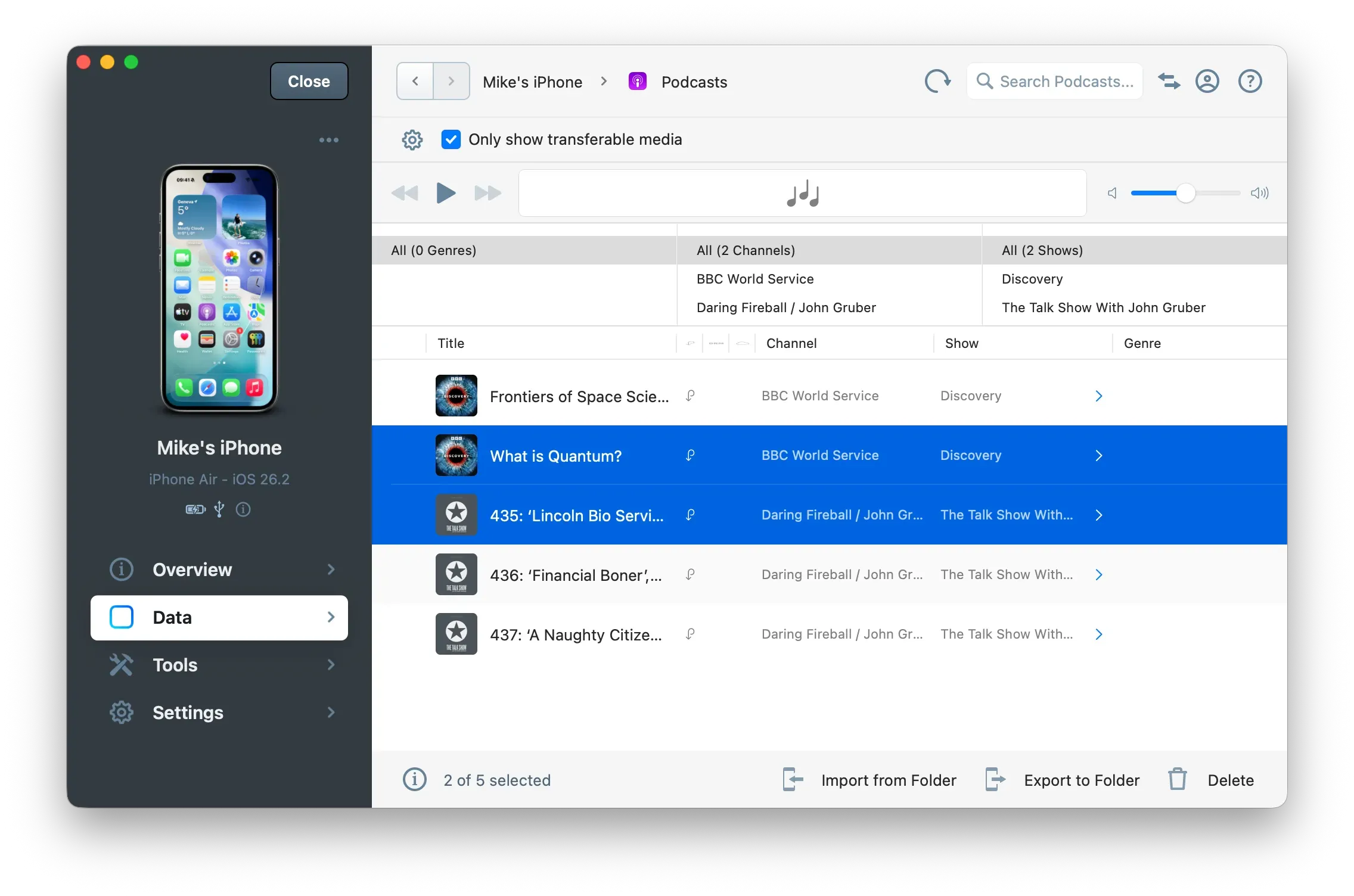Click the refresh icon in the toolbar

(937, 81)
